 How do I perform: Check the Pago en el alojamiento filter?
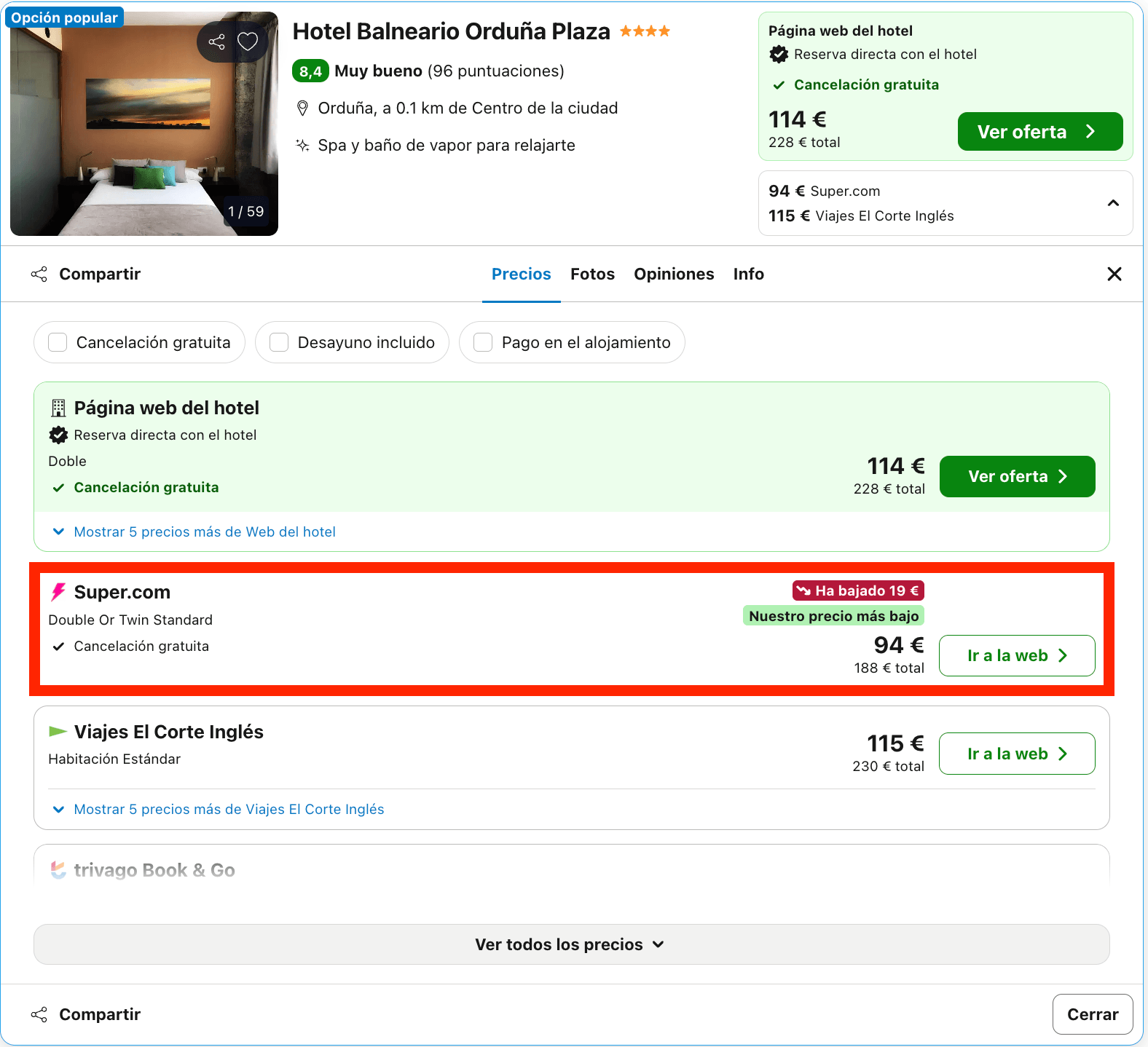[483, 342]
